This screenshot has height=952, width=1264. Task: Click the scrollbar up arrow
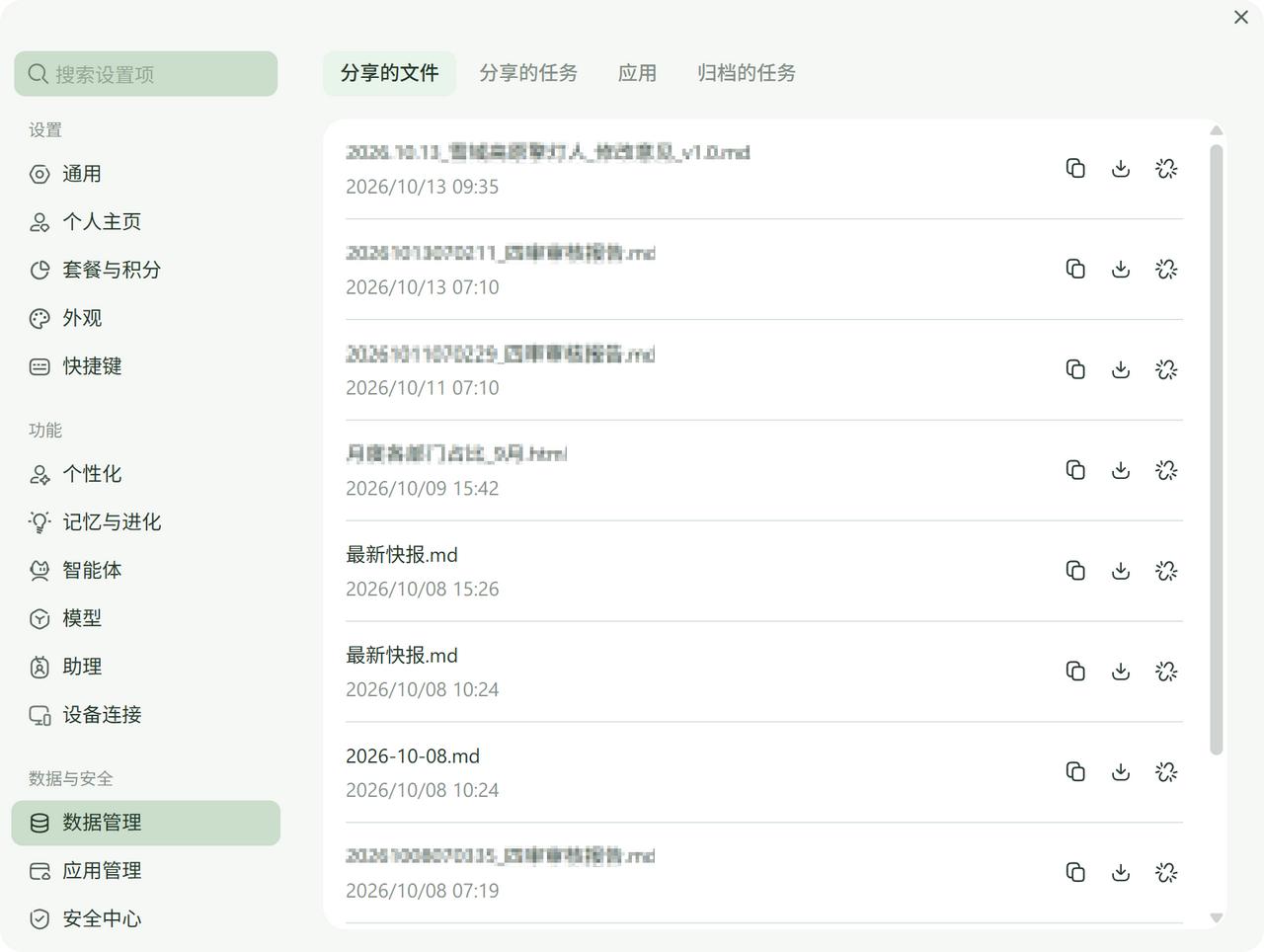1217,130
